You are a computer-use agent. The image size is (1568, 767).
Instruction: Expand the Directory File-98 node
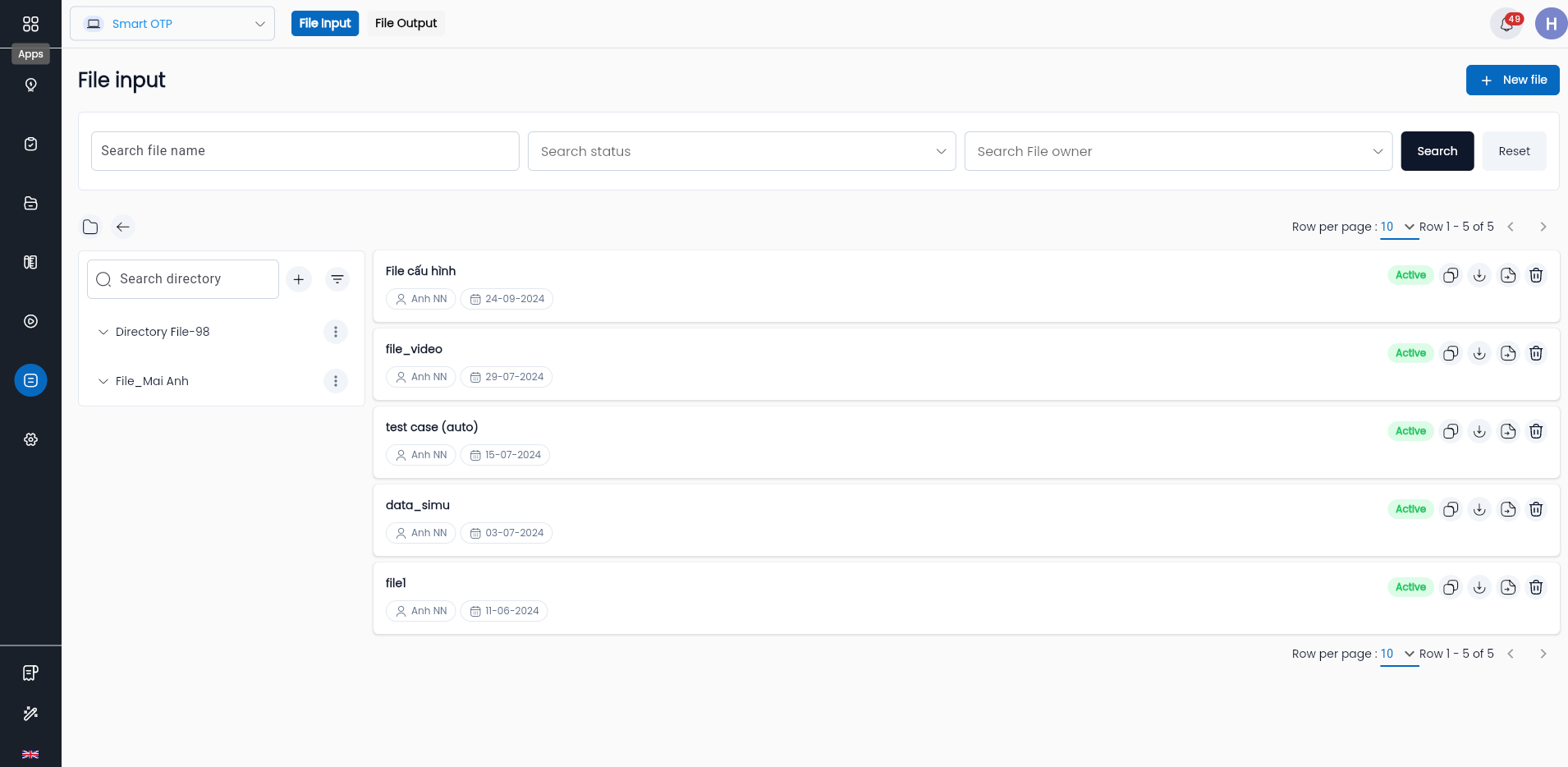pyautogui.click(x=103, y=332)
